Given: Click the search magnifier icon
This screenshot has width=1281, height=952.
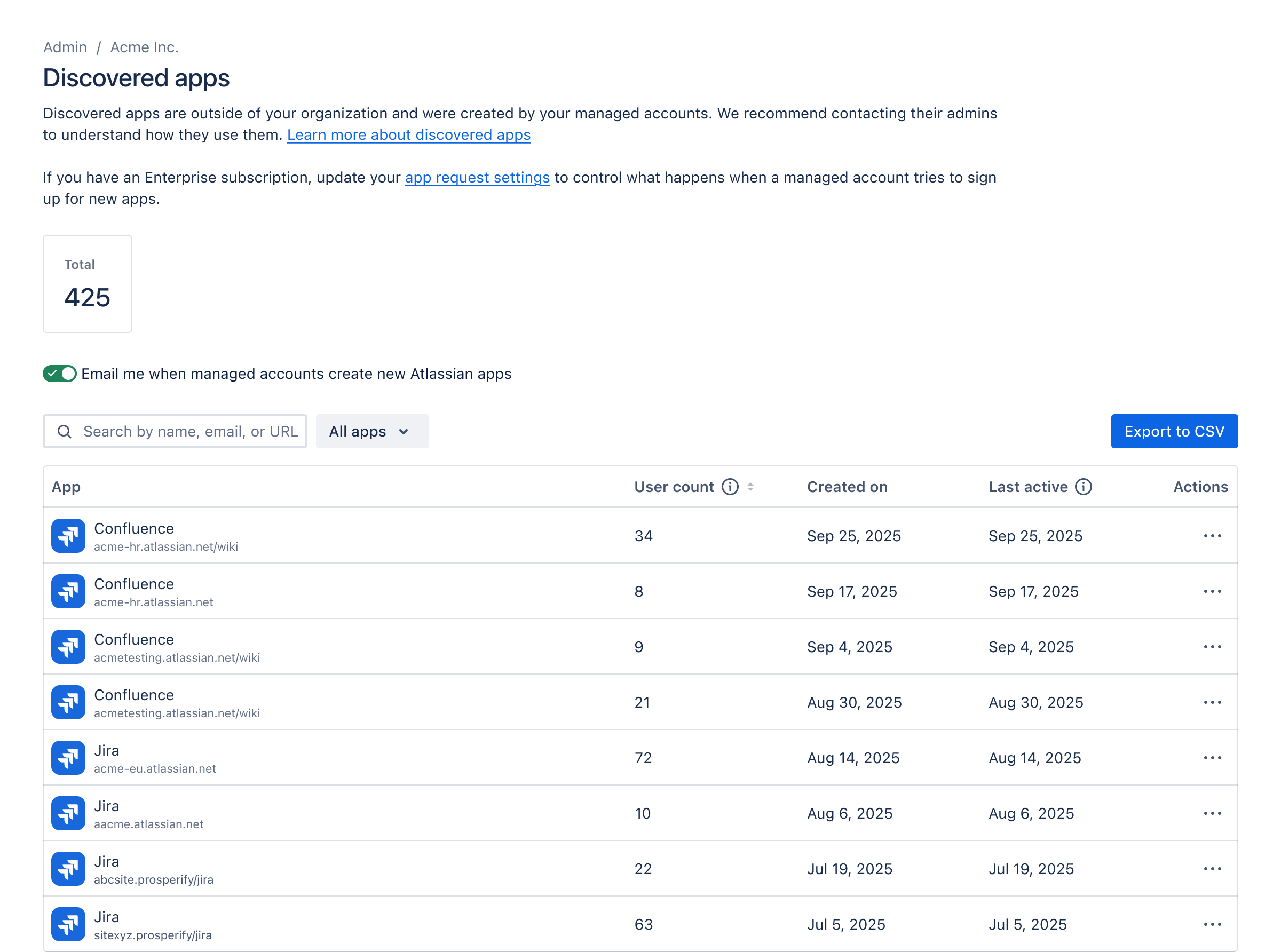Looking at the screenshot, I should click(x=65, y=432).
